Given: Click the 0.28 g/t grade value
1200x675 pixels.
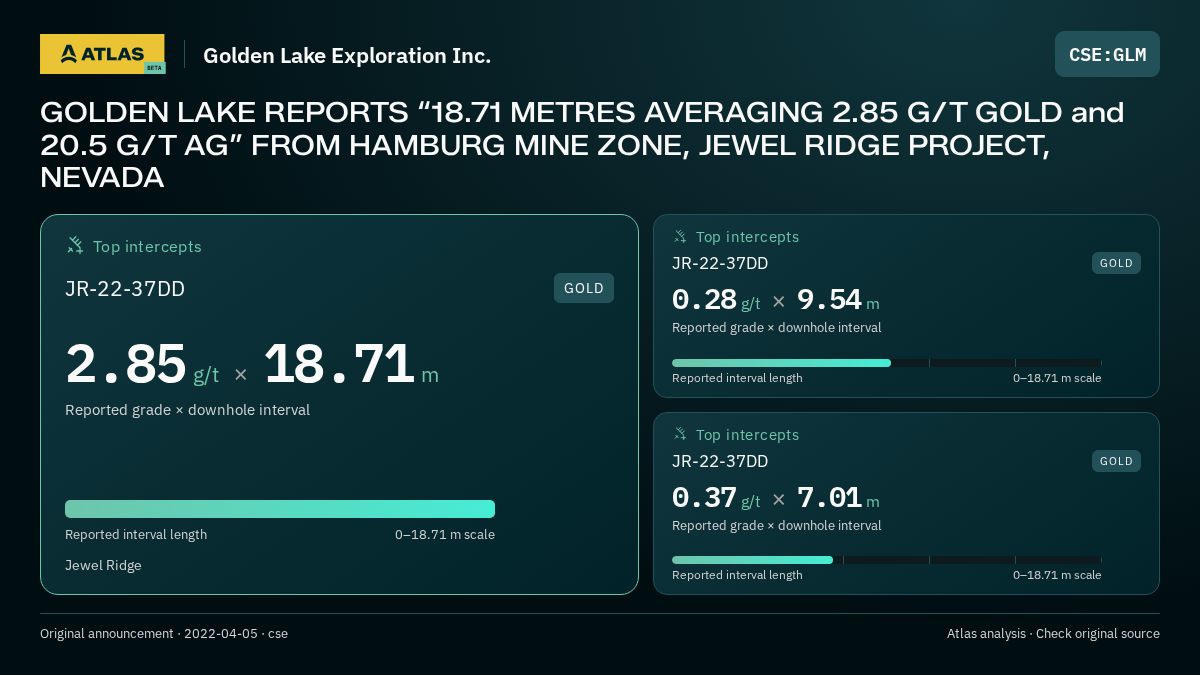Looking at the screenshot, I should [716, 300].
